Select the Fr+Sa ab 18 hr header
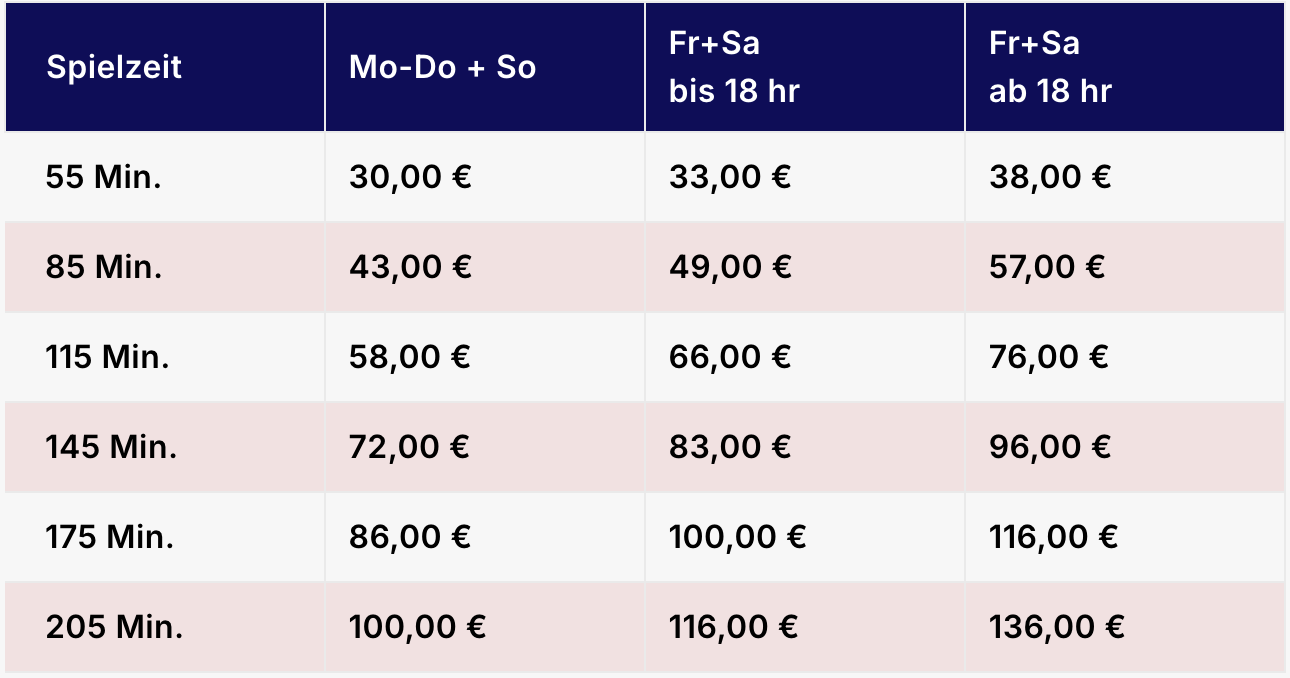 [x=1050, y=68]
